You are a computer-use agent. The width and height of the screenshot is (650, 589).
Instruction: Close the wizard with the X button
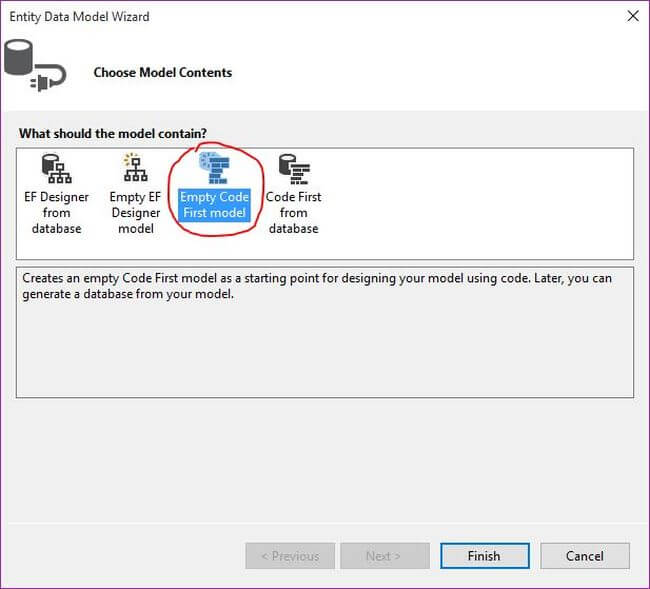click(x=632, y=17)
